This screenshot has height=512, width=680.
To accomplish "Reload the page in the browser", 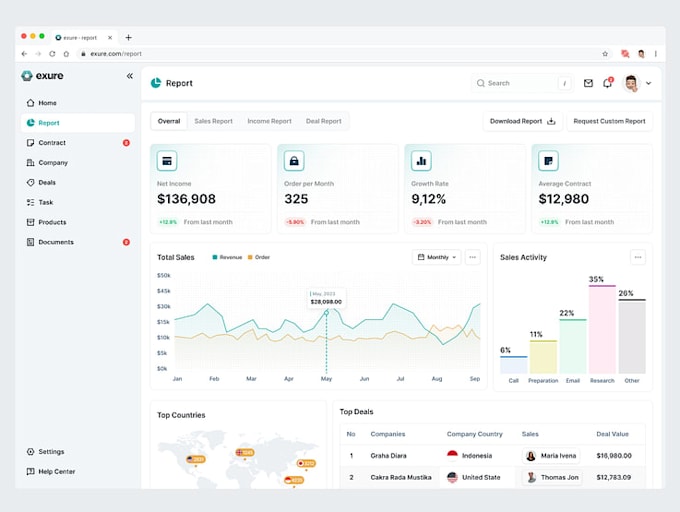I will (x=52, y=54).
